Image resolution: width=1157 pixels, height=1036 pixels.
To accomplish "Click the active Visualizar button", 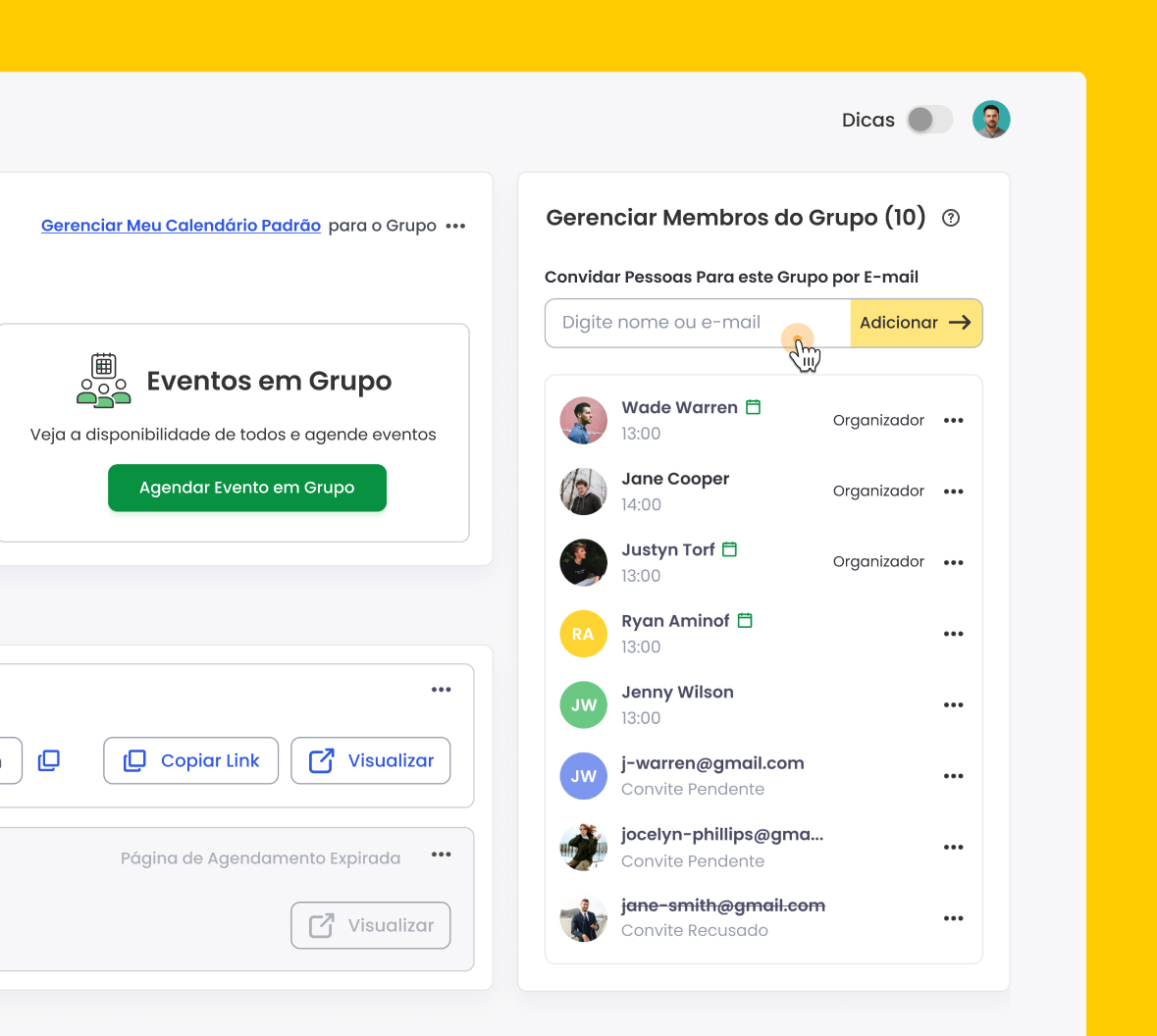I will (370, 760).
